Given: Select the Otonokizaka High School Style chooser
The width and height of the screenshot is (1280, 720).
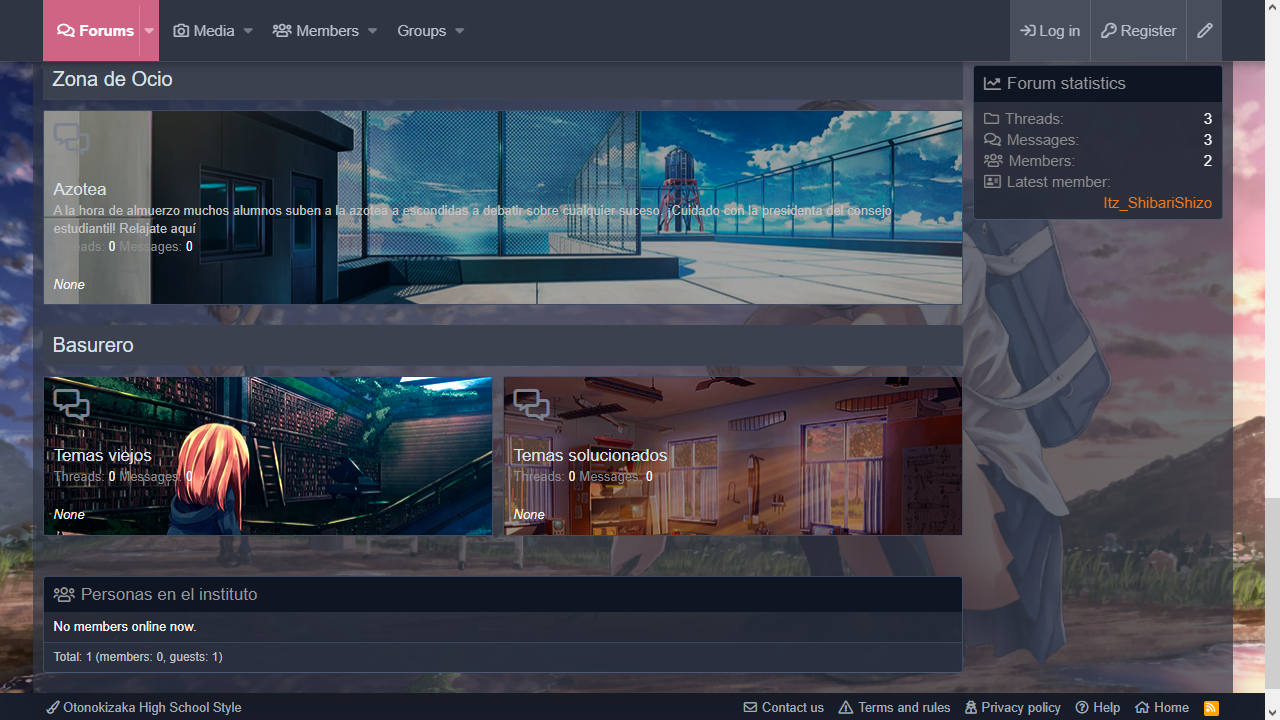Looking at the screenshot, I should 144,707.
